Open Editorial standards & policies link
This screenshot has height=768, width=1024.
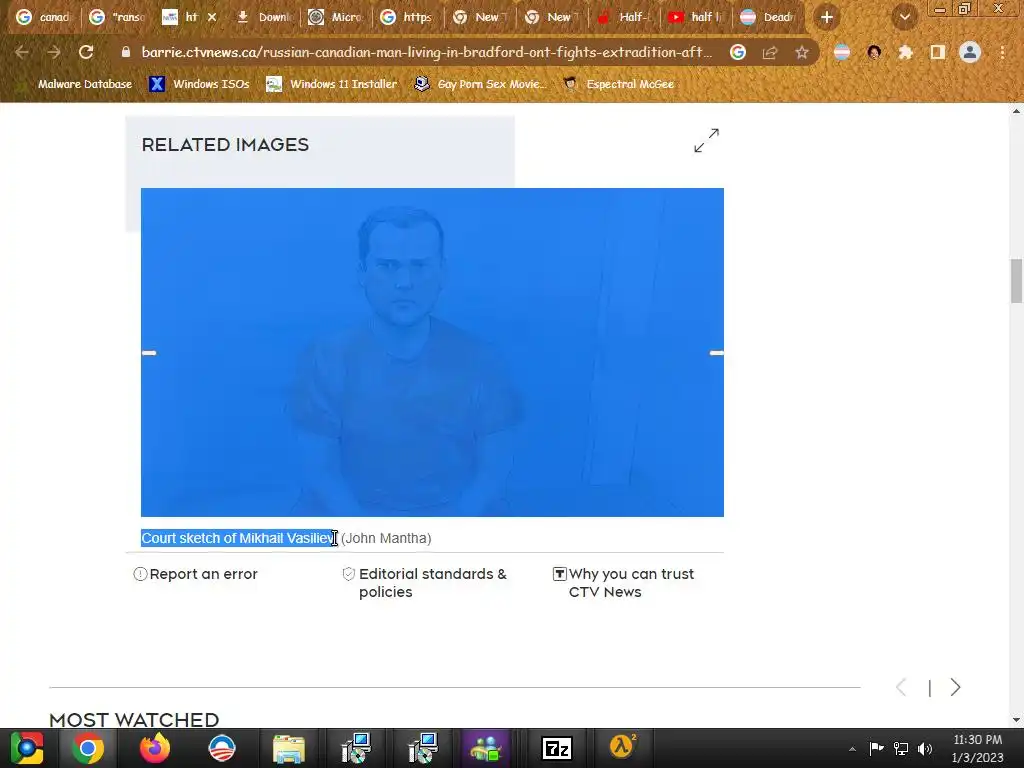tap(424, 583)
